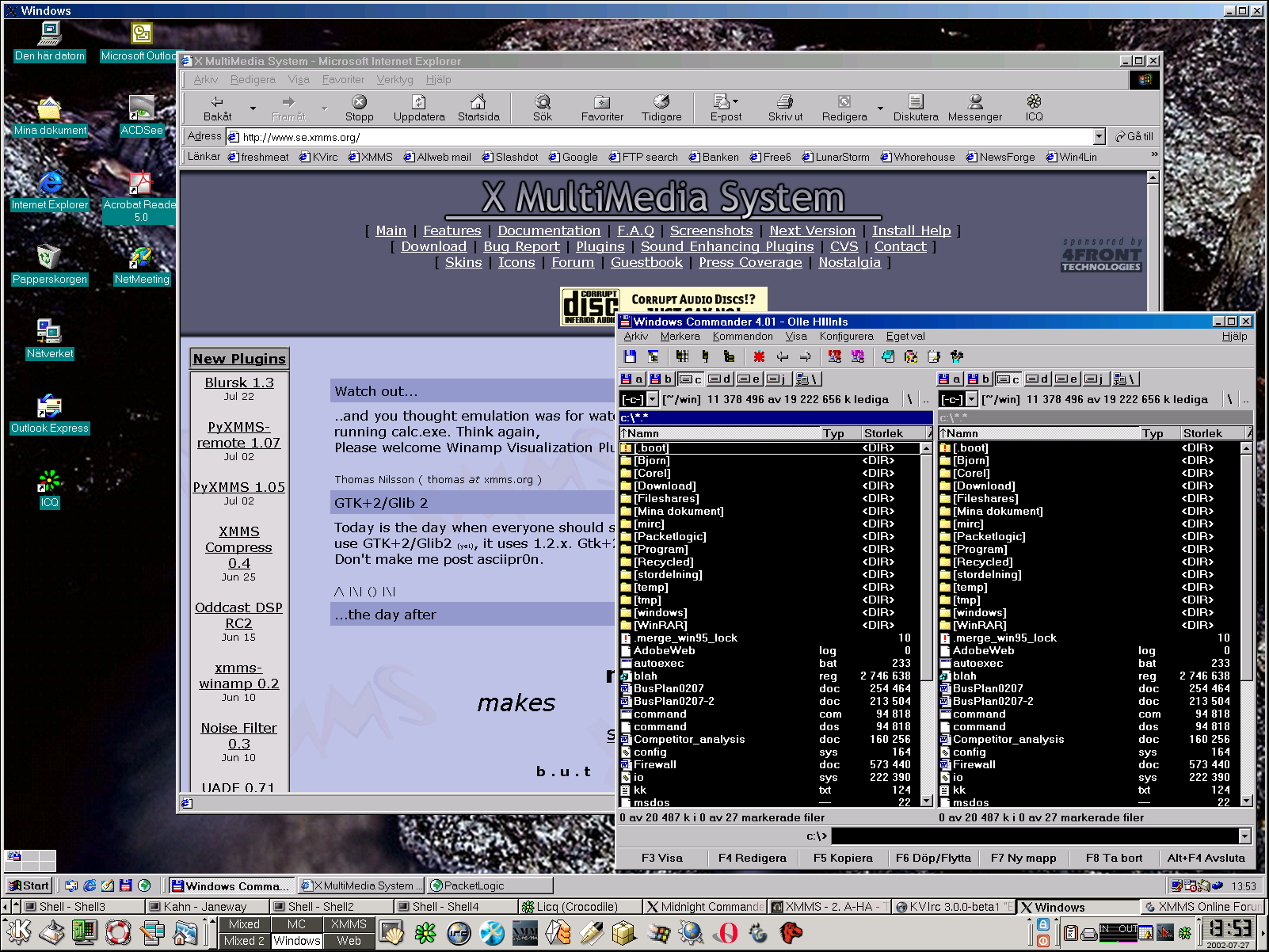
Task: Launch Messenger from IE toolbar
Action: (x=975, y=102)
